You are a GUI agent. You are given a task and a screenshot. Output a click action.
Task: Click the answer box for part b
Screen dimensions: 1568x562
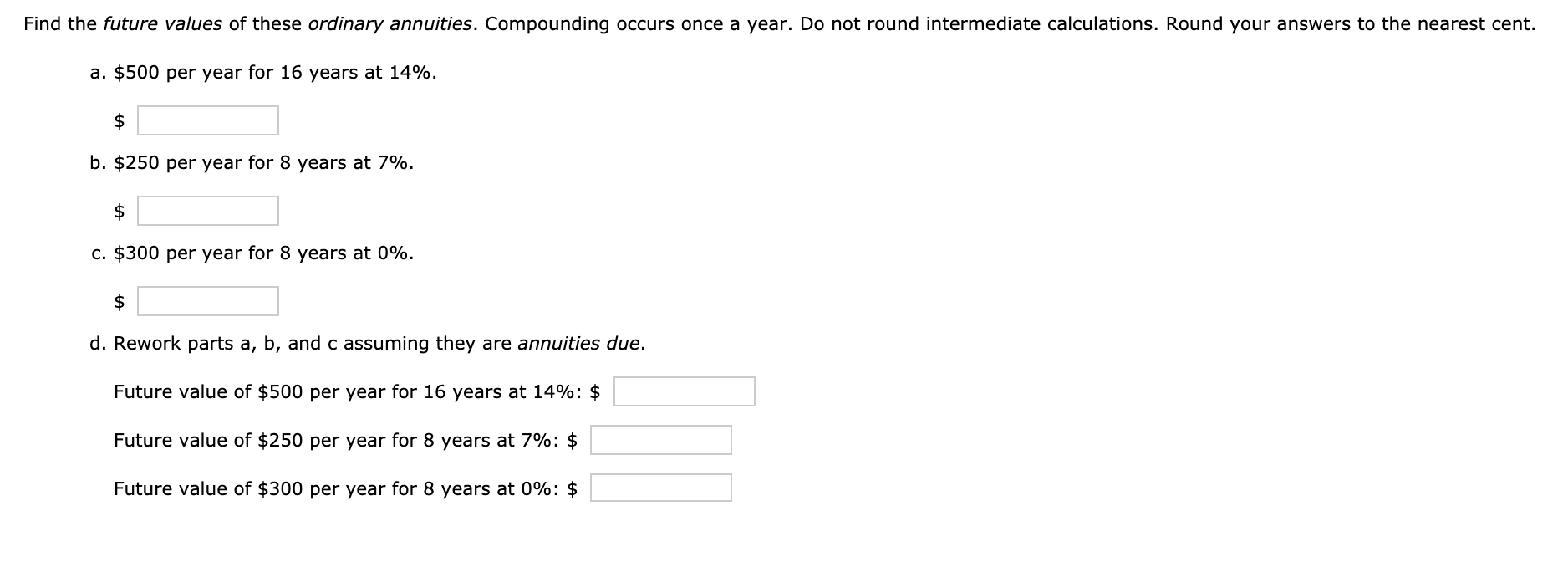(x=208, y=211)
